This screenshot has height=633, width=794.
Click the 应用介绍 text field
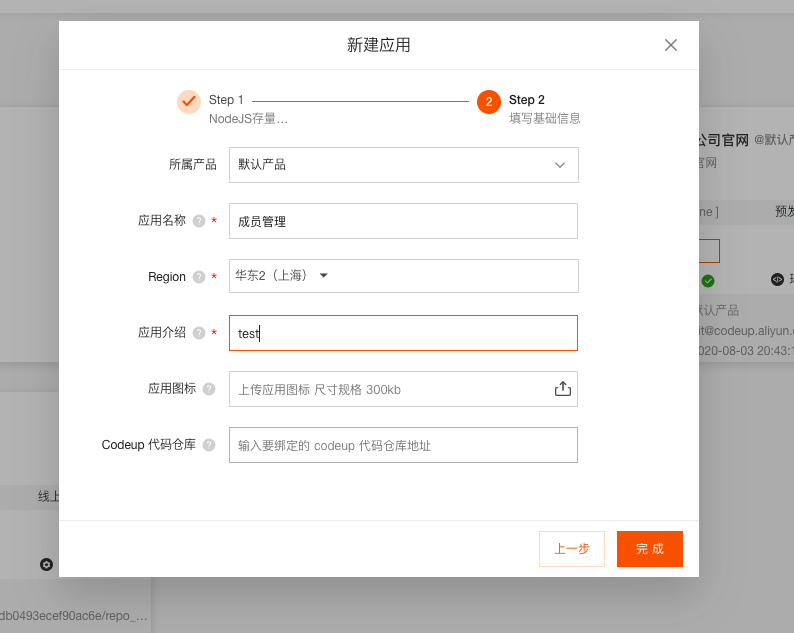coord(403,333)
